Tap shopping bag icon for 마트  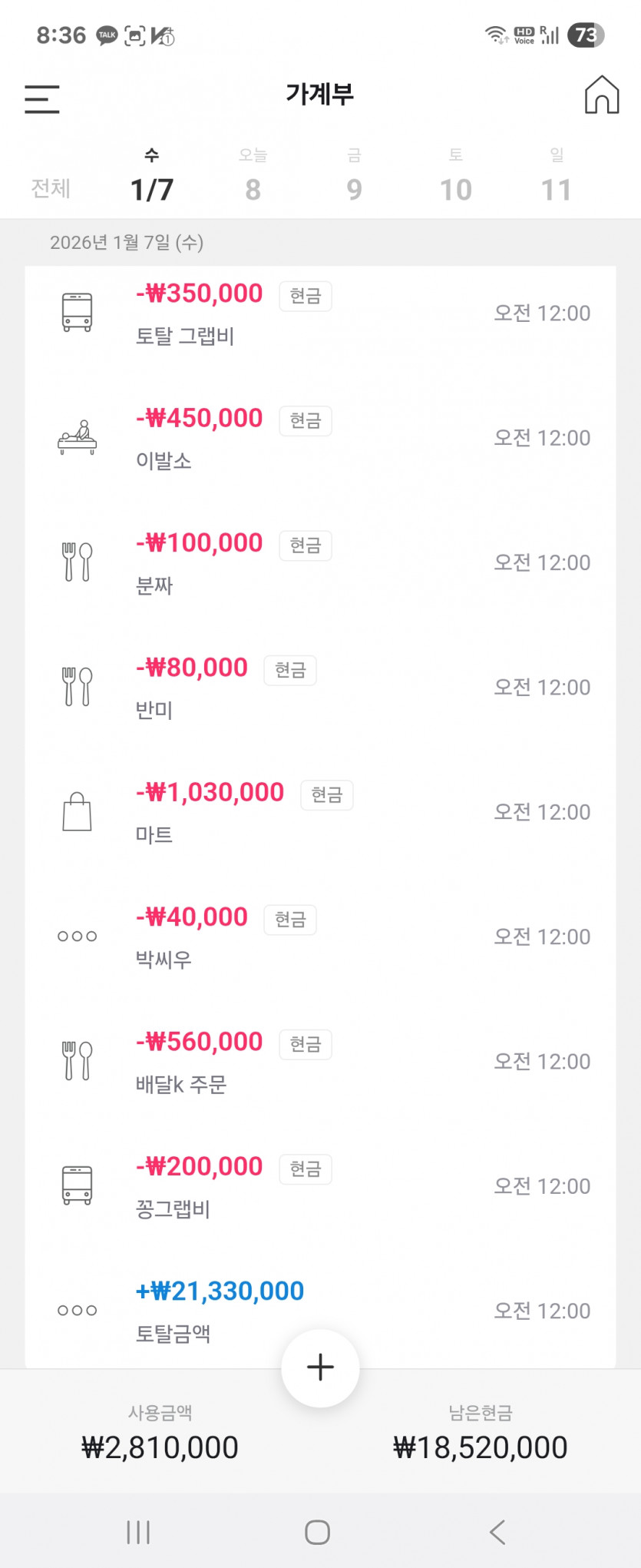[77, 812]
